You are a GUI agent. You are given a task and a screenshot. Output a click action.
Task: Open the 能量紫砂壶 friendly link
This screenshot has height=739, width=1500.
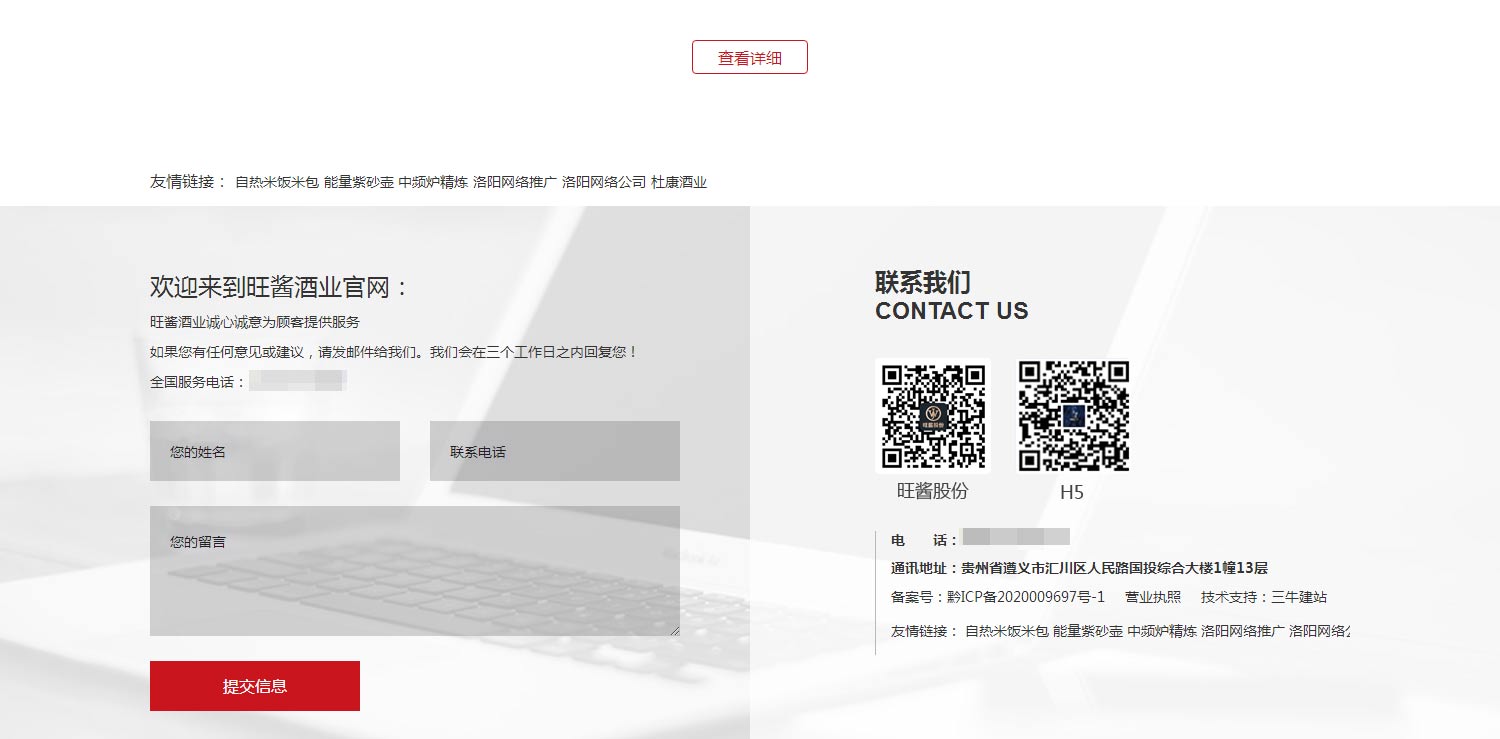point(357,182)
